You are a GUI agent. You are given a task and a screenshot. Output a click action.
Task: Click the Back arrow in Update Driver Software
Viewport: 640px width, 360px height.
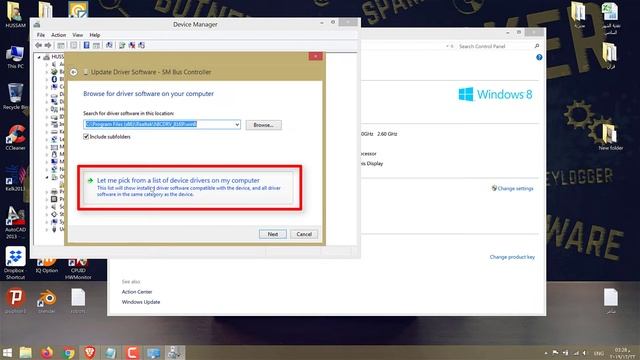pos(73,72)
